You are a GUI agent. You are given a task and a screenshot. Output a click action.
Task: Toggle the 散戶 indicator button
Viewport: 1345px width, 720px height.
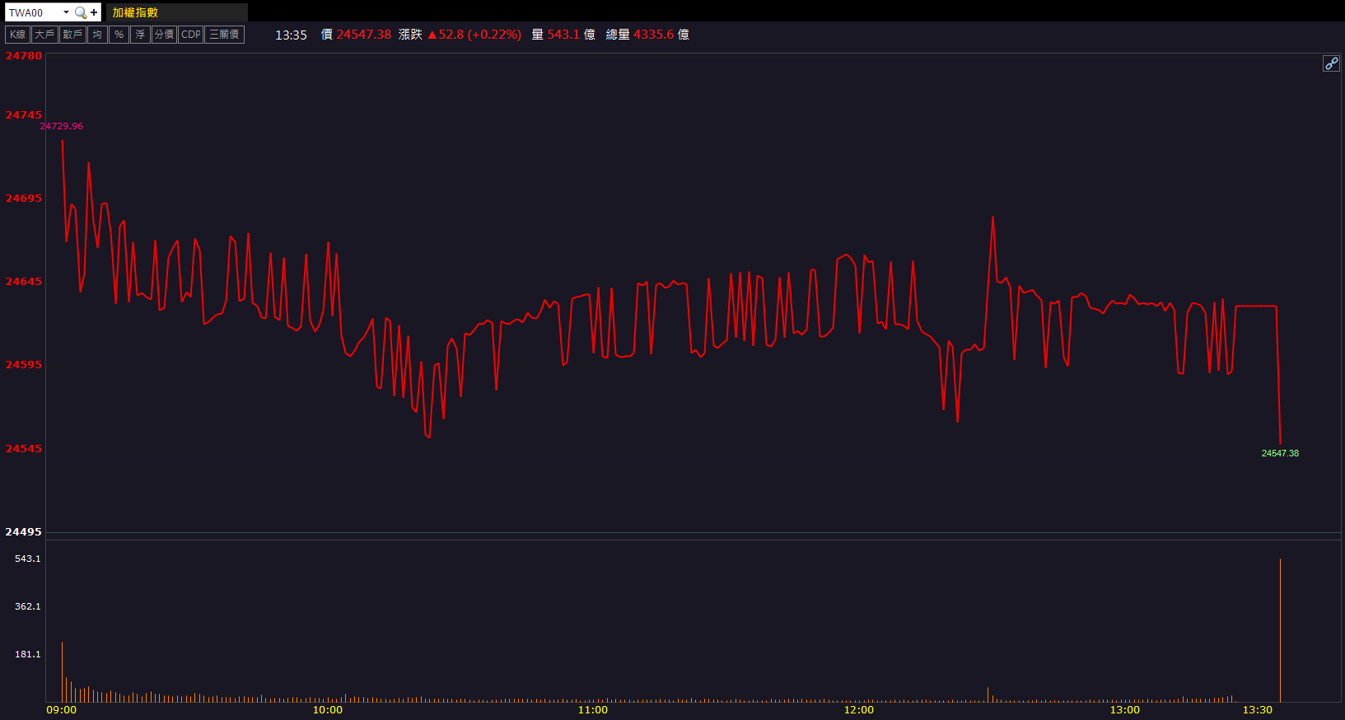point(72,34)
